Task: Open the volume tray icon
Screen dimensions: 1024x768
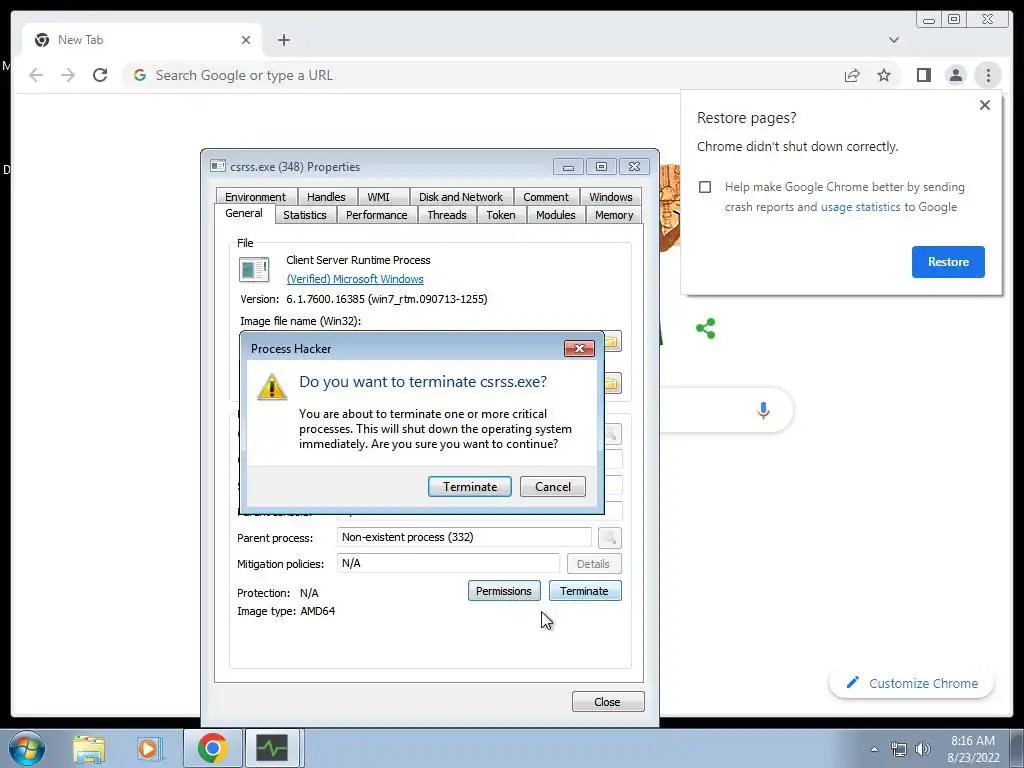Action: [922, 749]
